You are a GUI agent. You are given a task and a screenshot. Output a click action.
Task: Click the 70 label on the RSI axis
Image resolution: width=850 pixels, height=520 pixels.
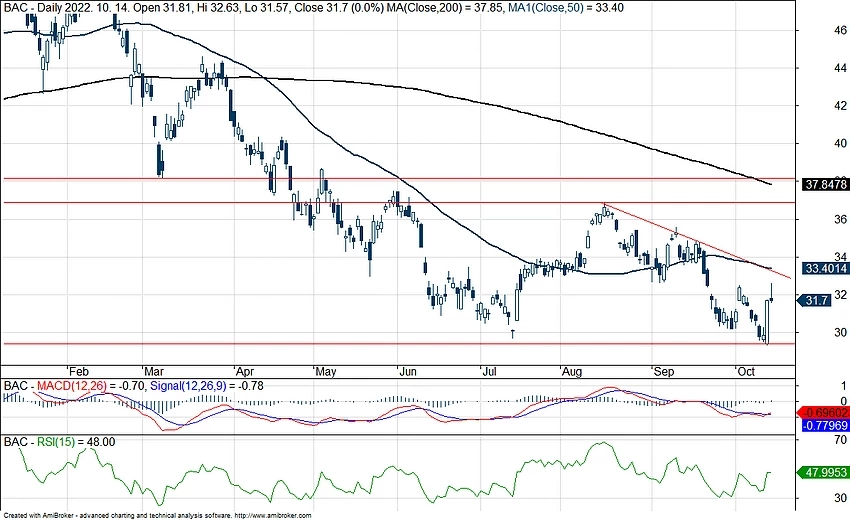point(840,440)
